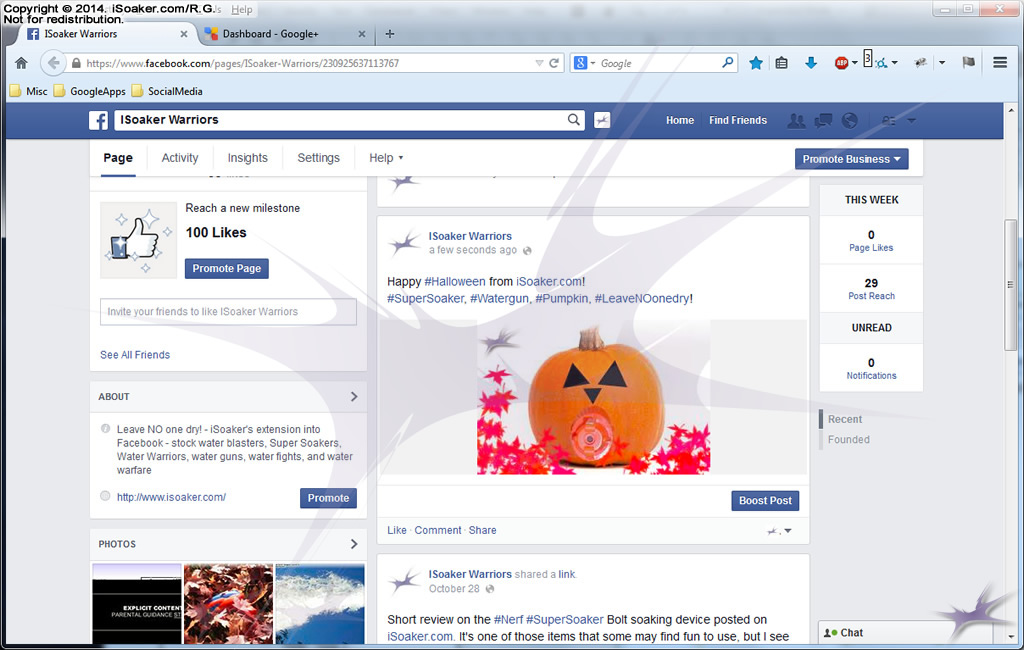1024x650 pixels.
Task: Click the site lock icon in address bar
Action: coord(76,63)
